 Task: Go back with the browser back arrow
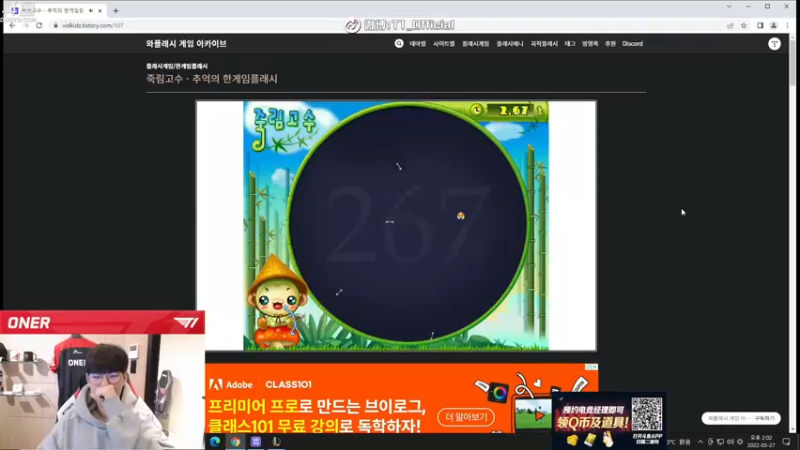pos(12,25)
